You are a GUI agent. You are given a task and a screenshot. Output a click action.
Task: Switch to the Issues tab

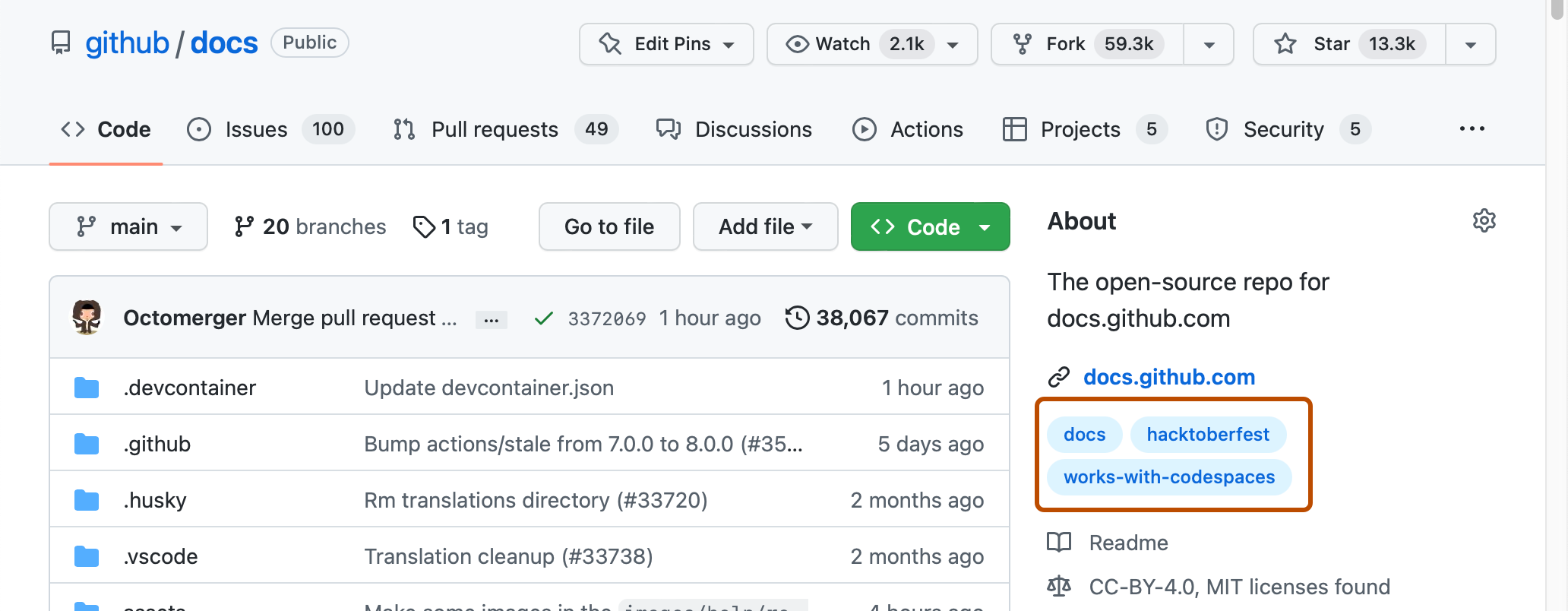[256, 129]
